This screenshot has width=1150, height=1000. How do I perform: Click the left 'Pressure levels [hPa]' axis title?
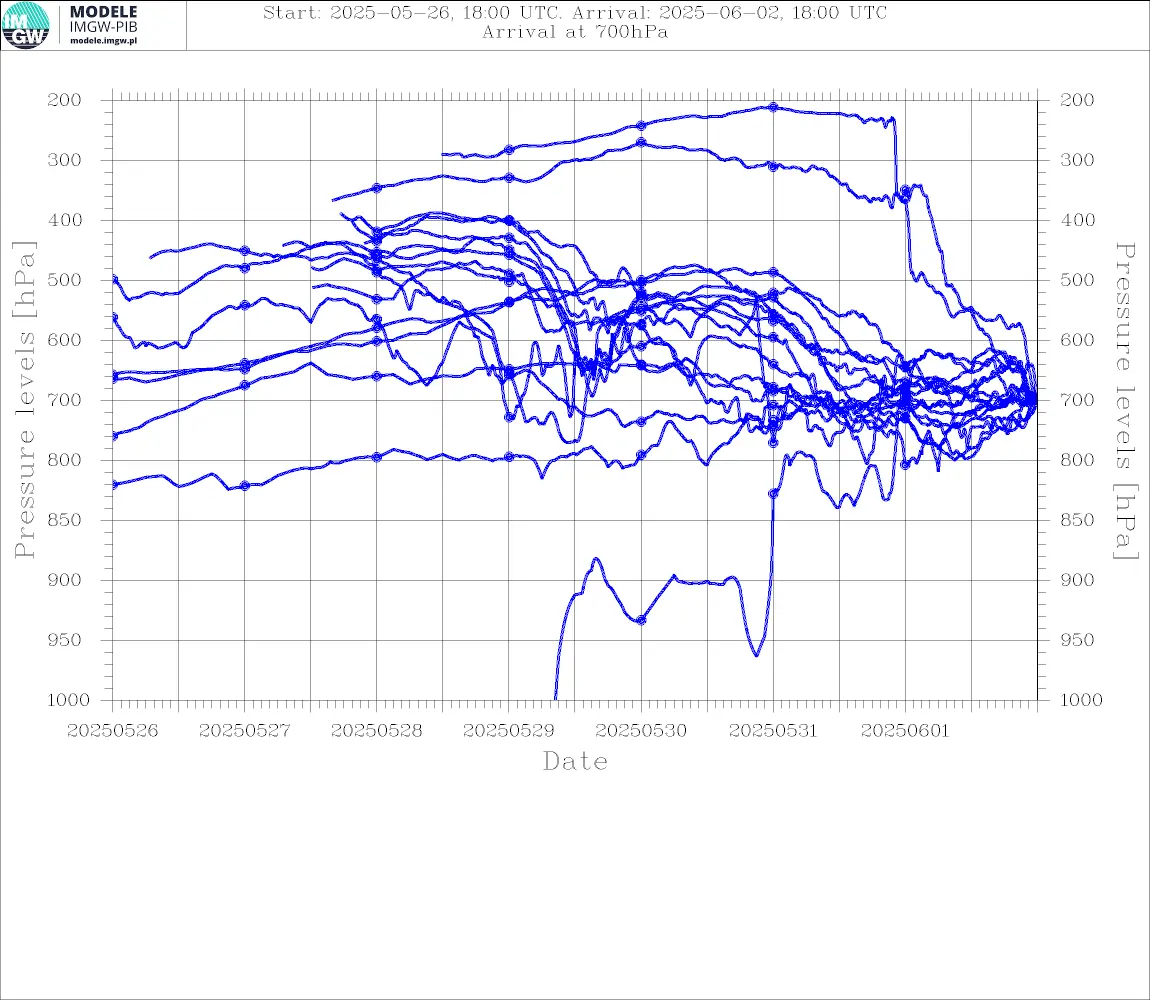(x=25, y=400)
